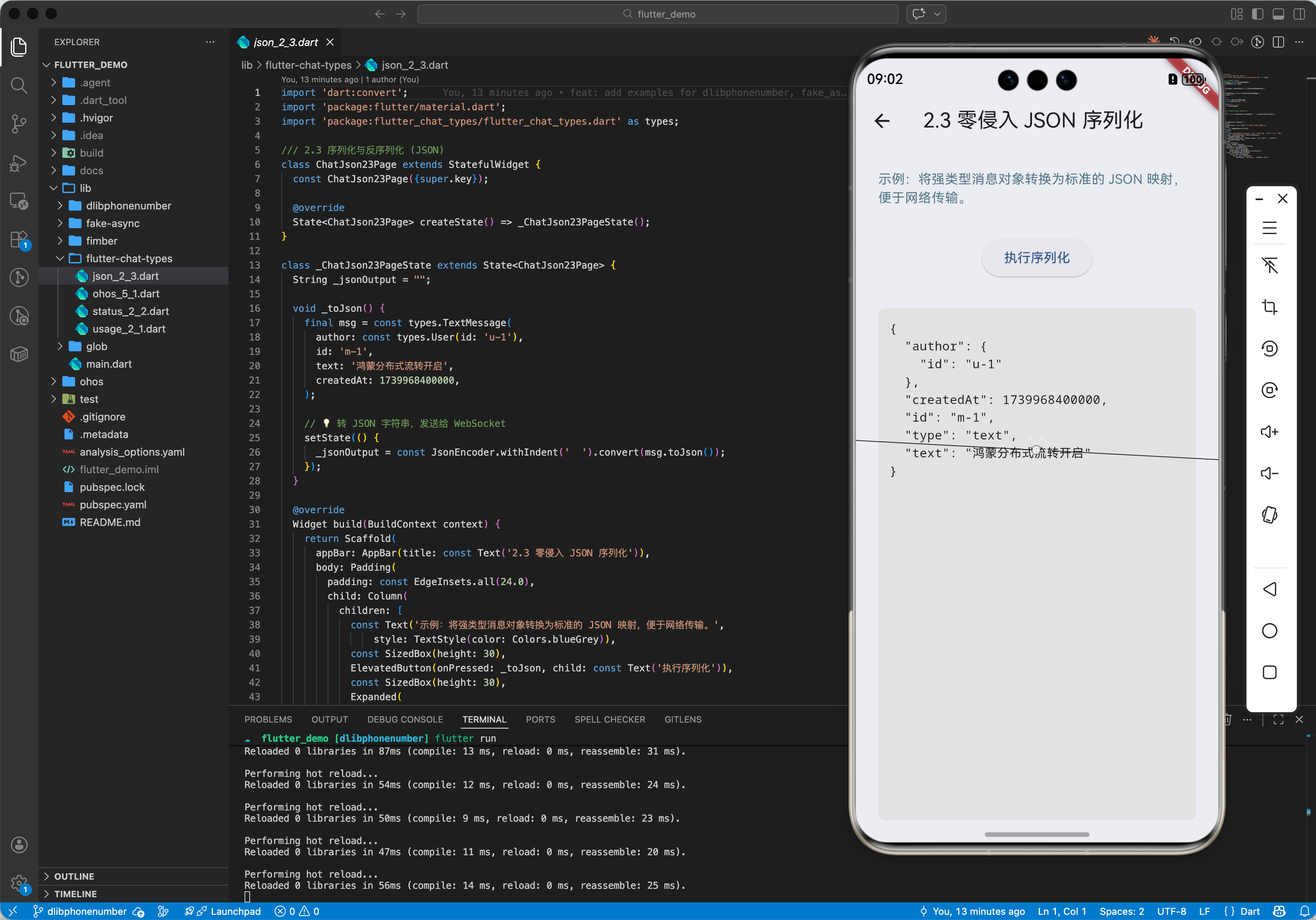The width and height of the screenshot is (1316, 920).
Task: Click the emulator crop screenshot icon
Action: [x=1269, y=307]
